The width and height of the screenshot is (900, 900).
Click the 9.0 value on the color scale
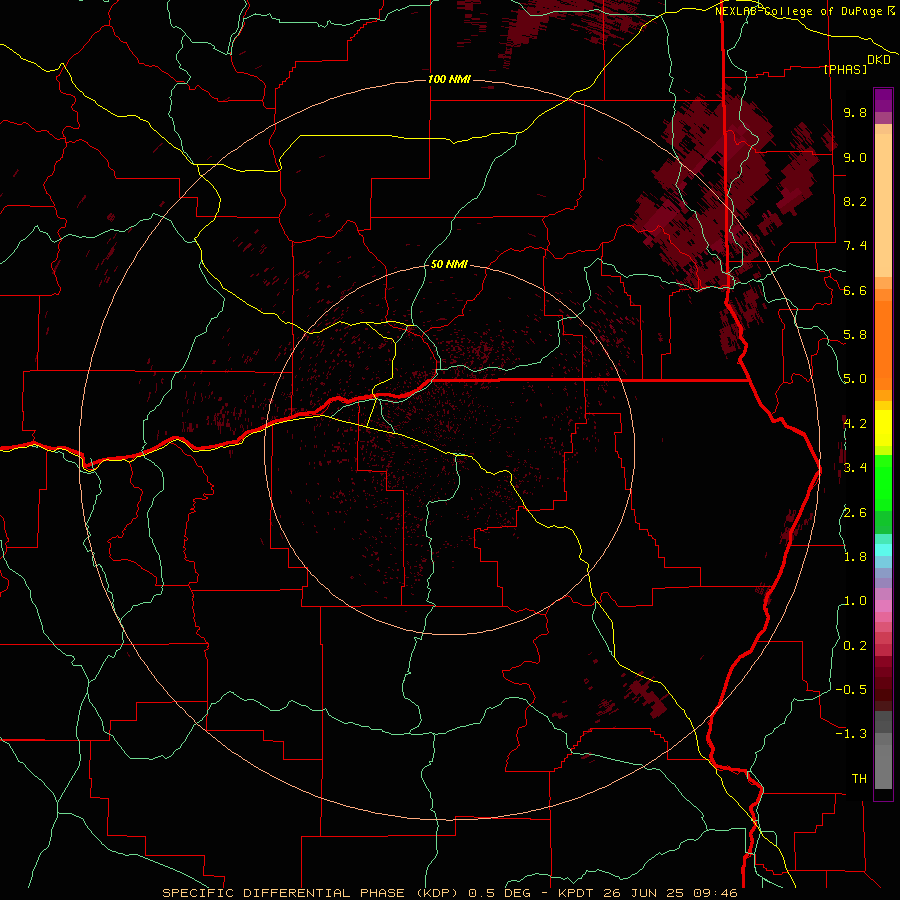(855, 157)
